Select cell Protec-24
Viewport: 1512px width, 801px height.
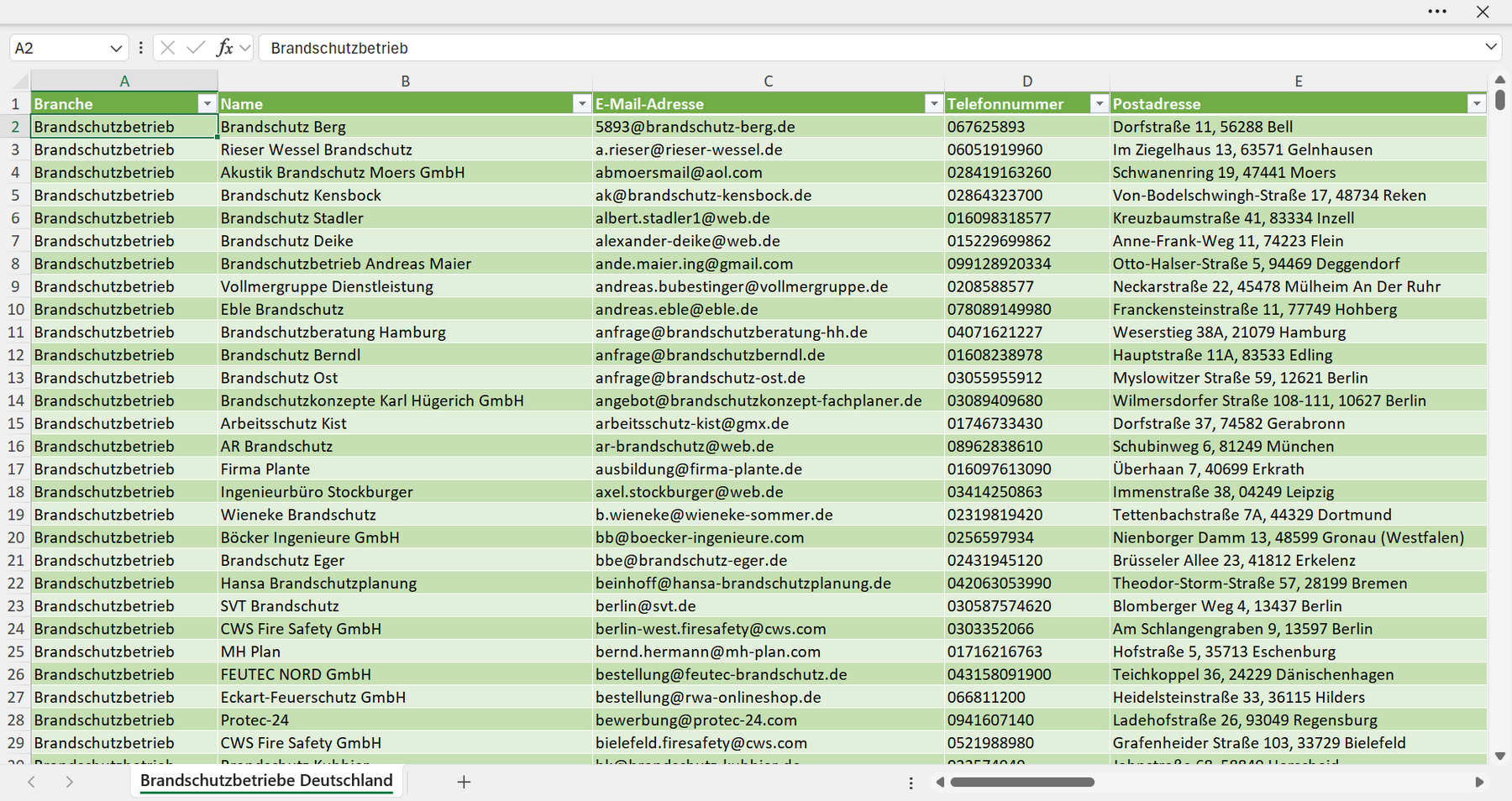(405, 720)
